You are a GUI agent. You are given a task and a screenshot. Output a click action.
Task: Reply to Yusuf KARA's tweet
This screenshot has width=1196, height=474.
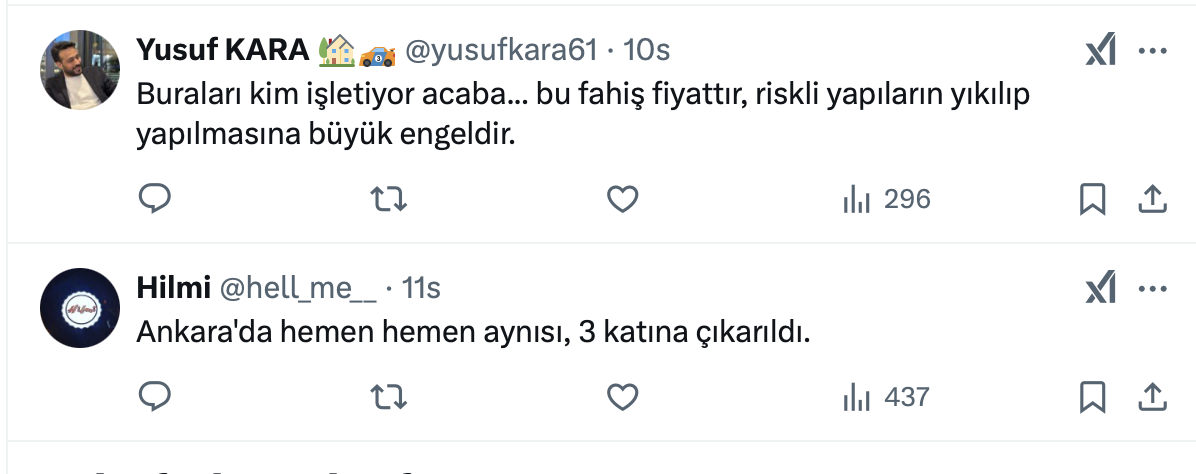pos(154,199)
